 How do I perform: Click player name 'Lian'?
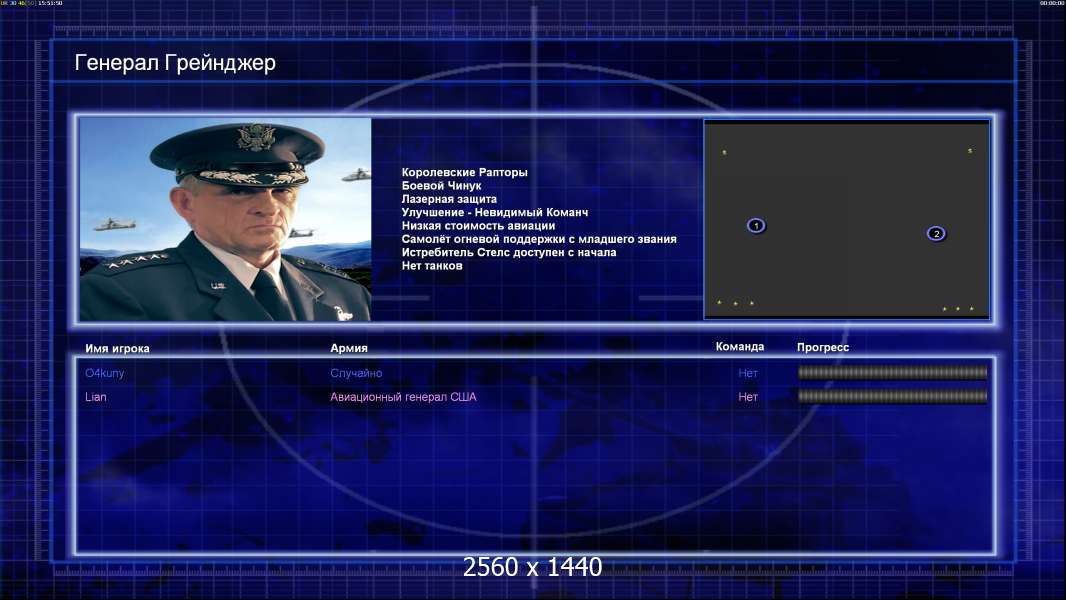pos(95,397)
